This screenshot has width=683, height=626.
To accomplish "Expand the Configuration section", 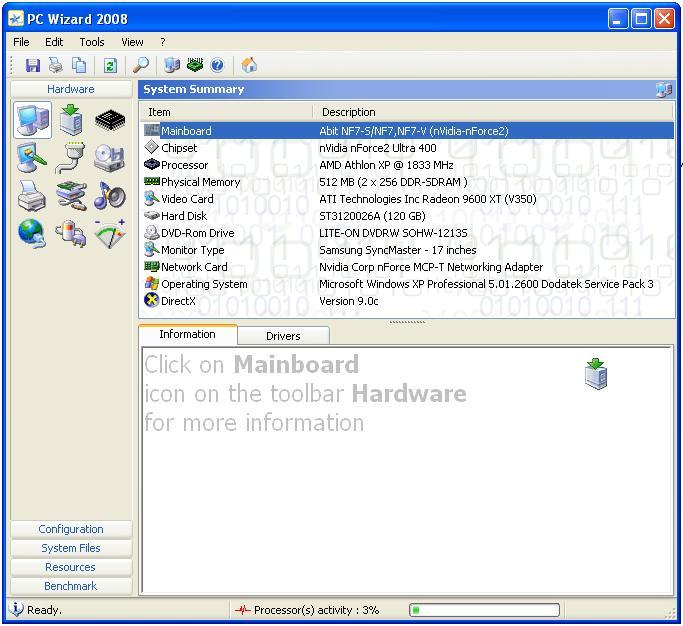I will coord(71,529).
